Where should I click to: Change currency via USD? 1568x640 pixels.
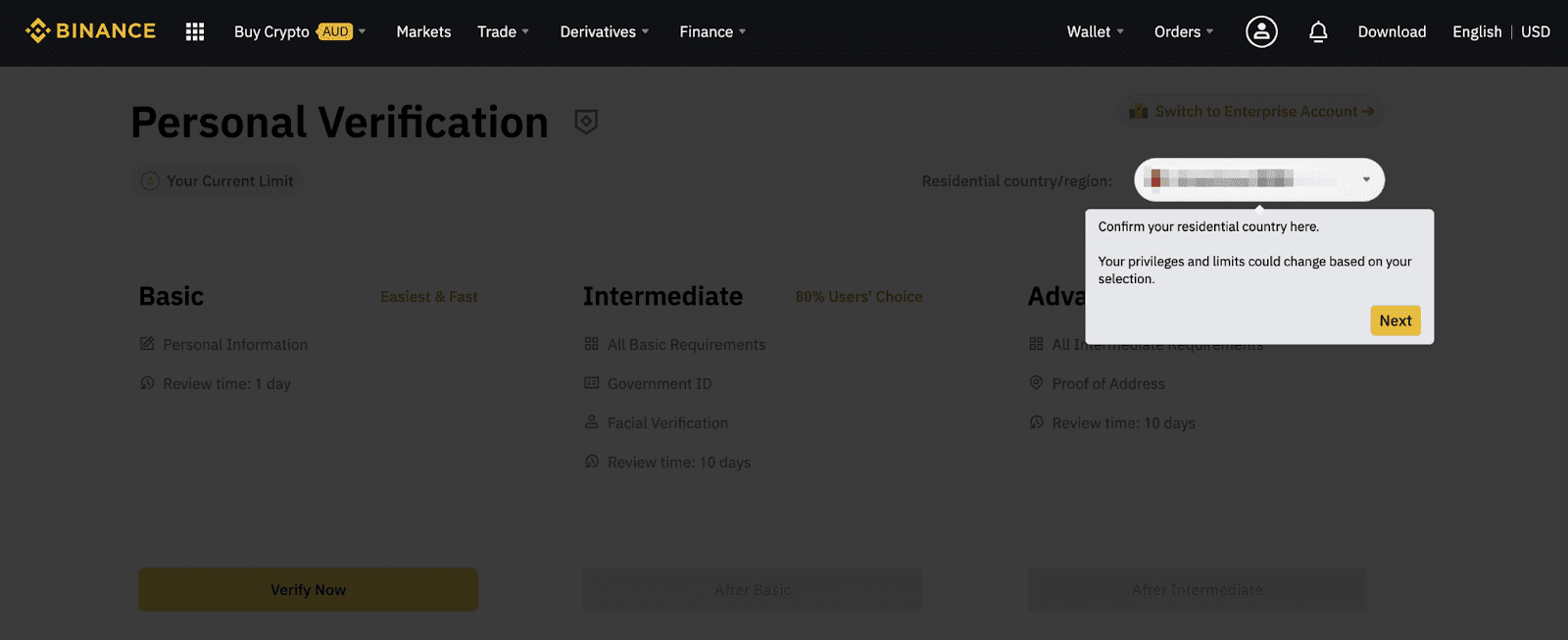coord(1536,31)
